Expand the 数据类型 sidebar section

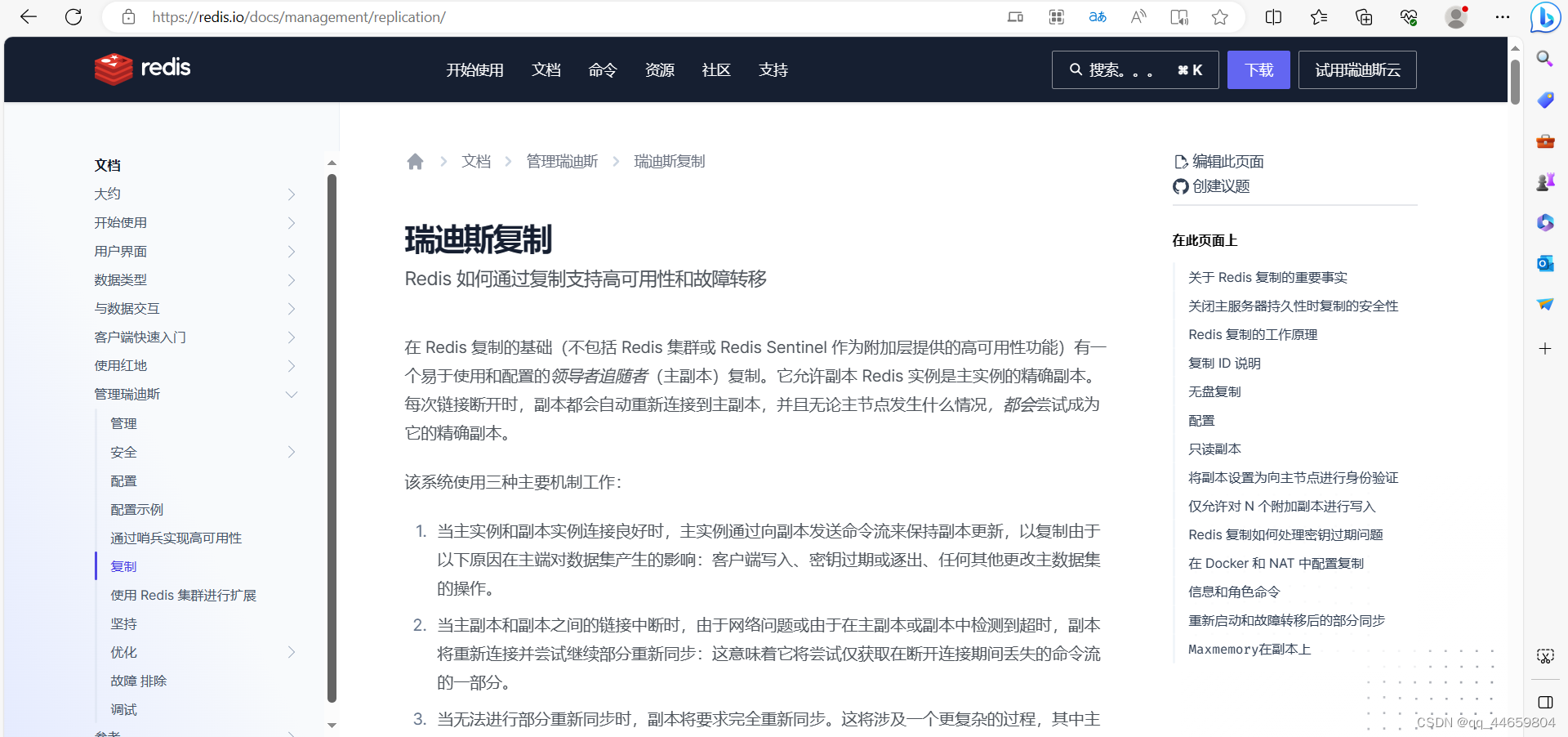pos(292,280)
